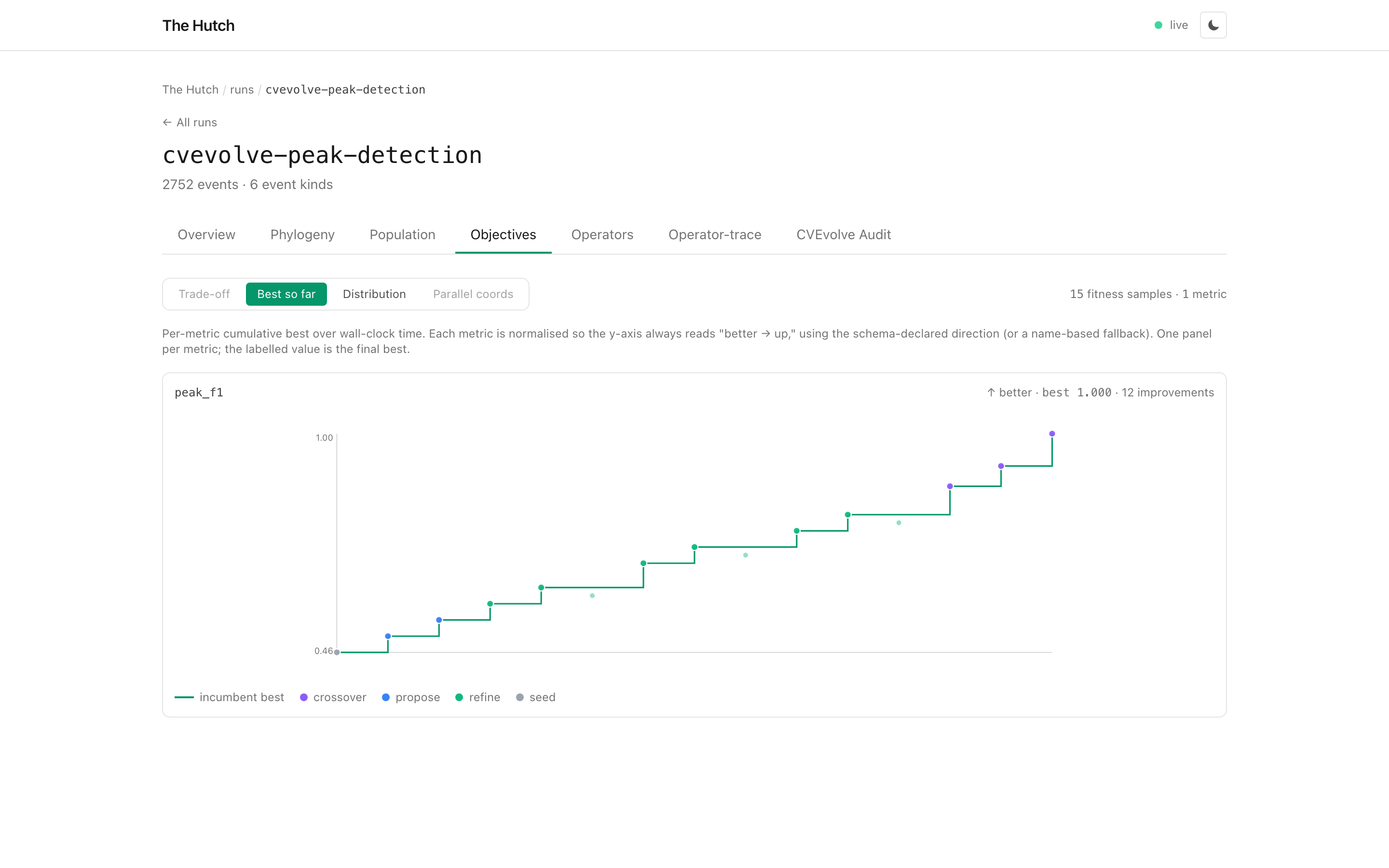Image resolution: width=1389 pixels, height=868 pixels.
Task: Switch to CVEvolve Audit tab
Action: (x=843, y=235)
